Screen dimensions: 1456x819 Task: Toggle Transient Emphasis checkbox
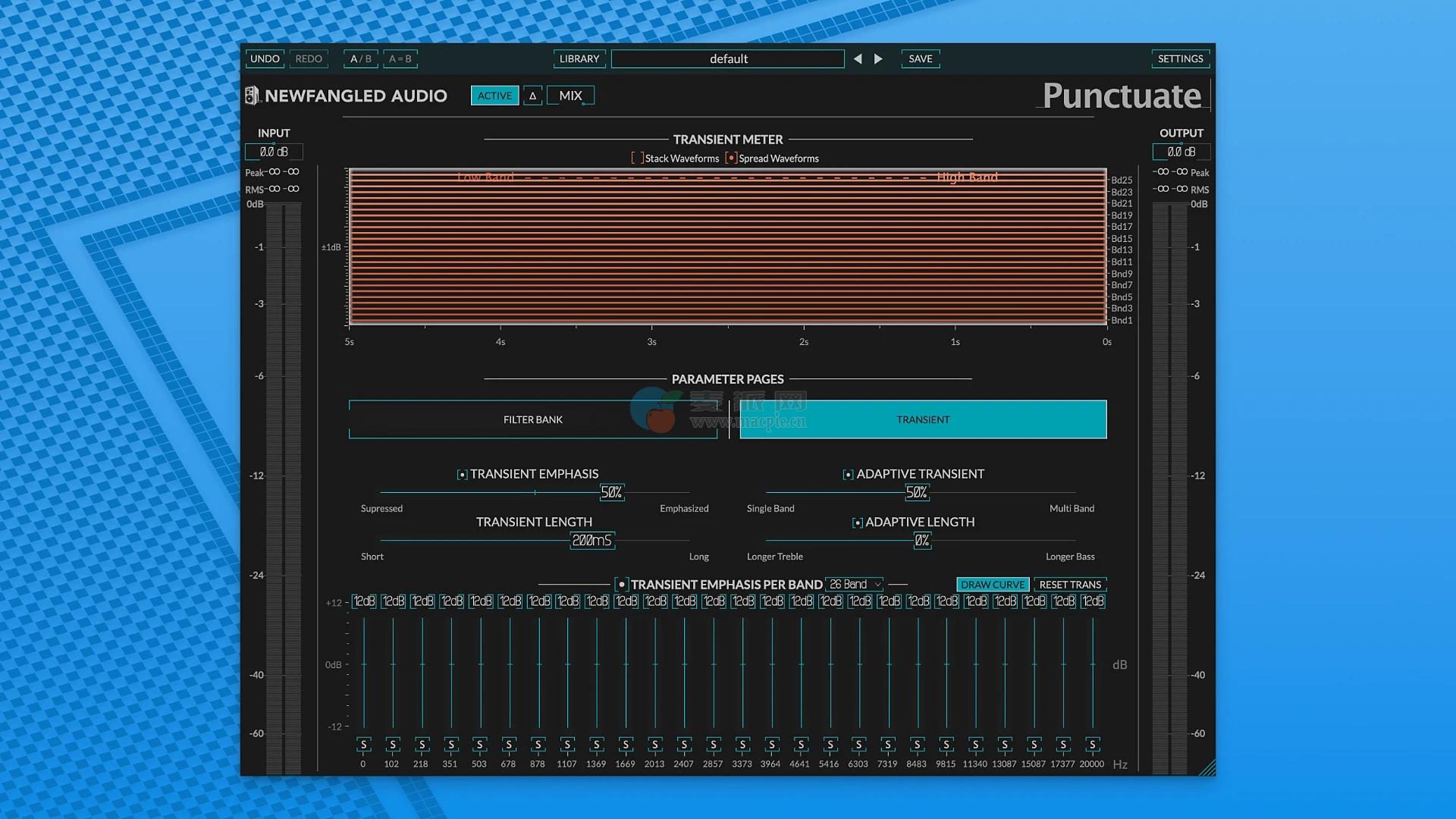[x=462, y=475]
